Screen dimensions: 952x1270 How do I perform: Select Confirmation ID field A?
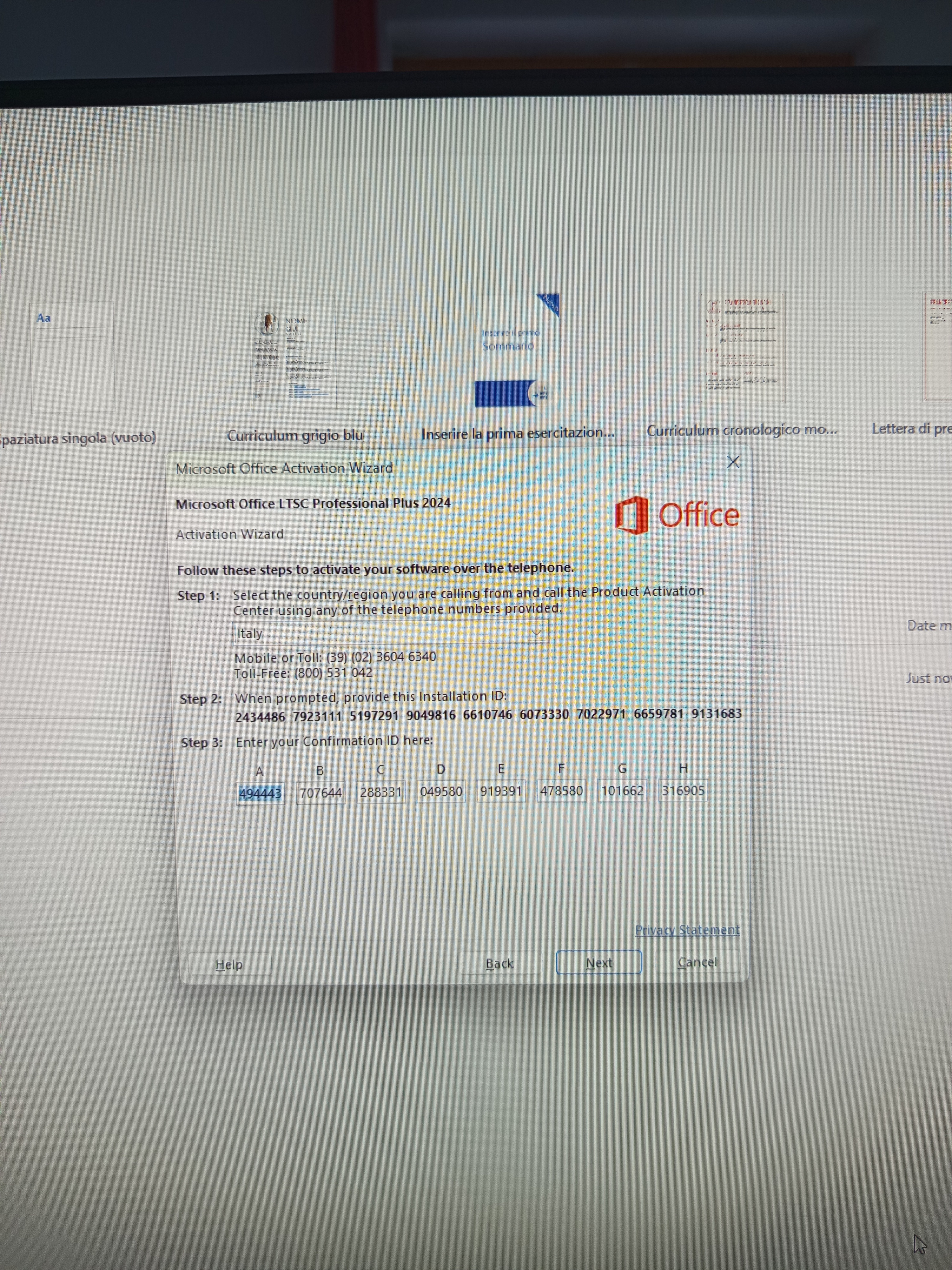[260, 793]
